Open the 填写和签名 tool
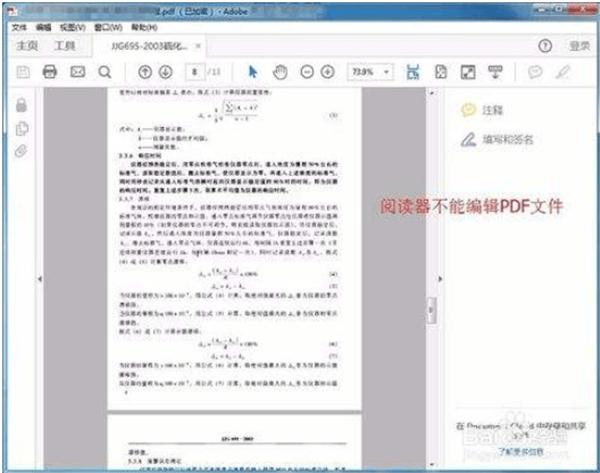Viewport: 600px width, 473px height. [497, 139]
